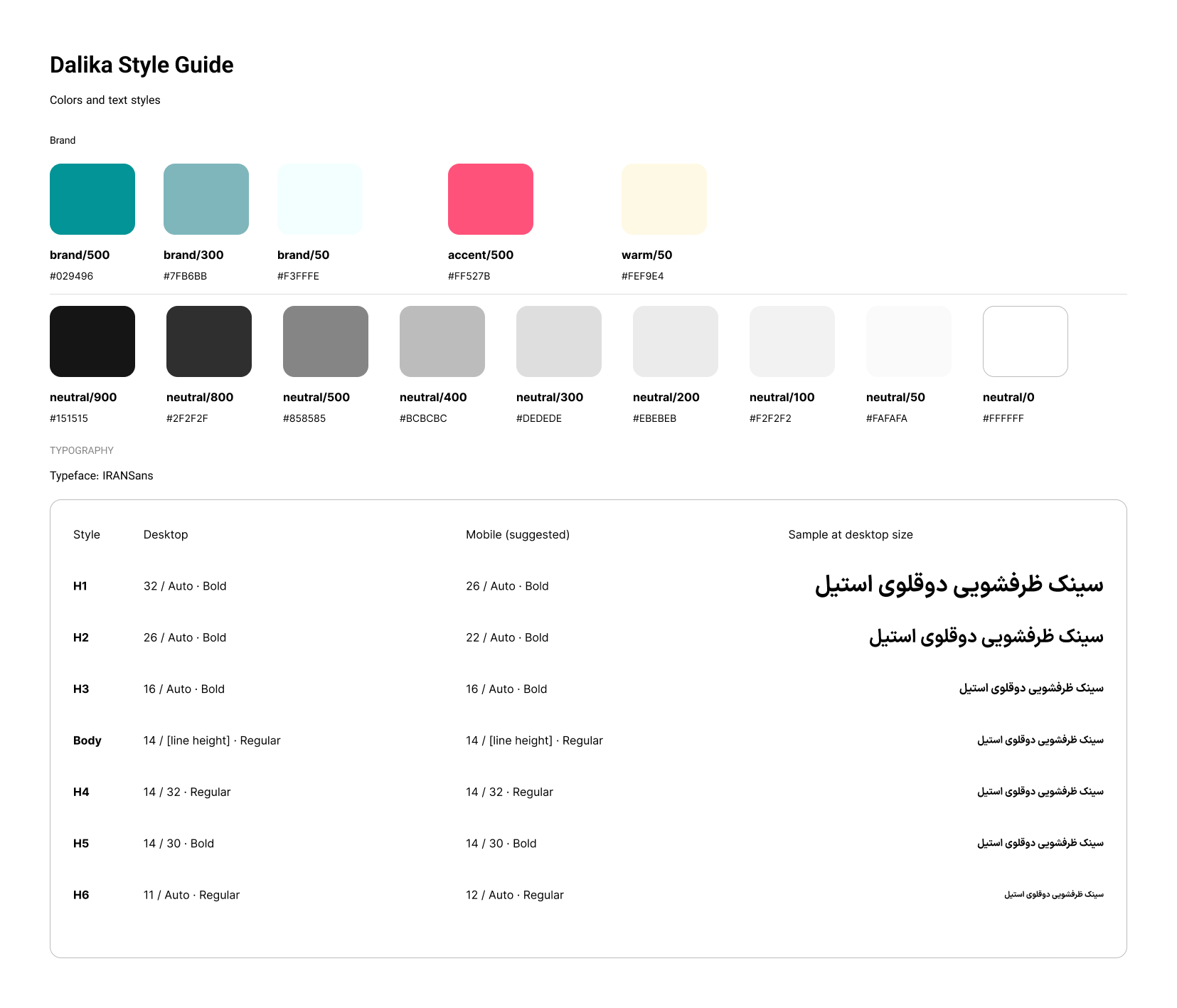Click the hex code #FFFFFF
The image size is (1177, 1008).
point(1003,418)
